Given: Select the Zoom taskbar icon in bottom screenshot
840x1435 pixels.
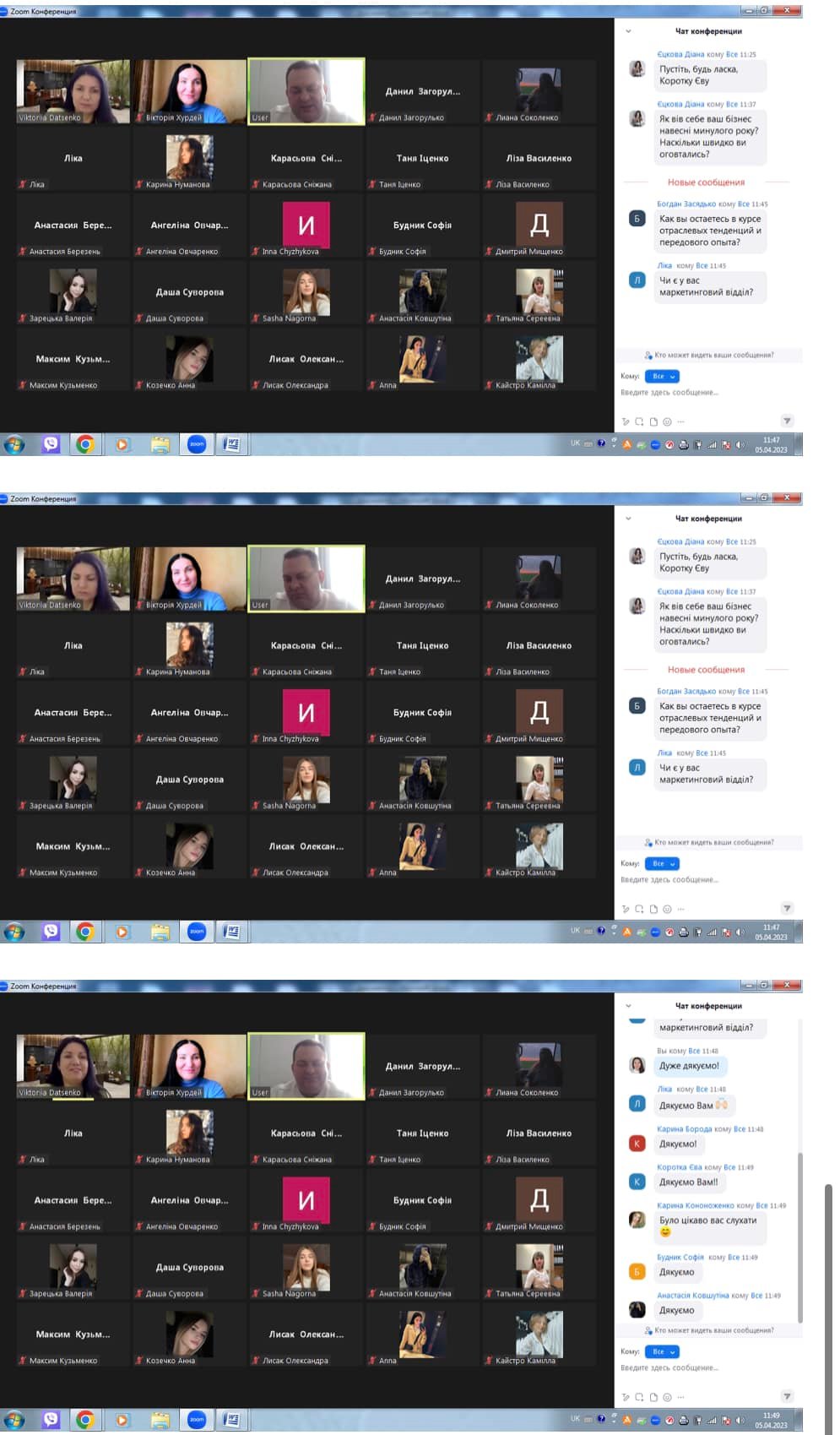Looking at the screenshot, I should (197, 1420).
